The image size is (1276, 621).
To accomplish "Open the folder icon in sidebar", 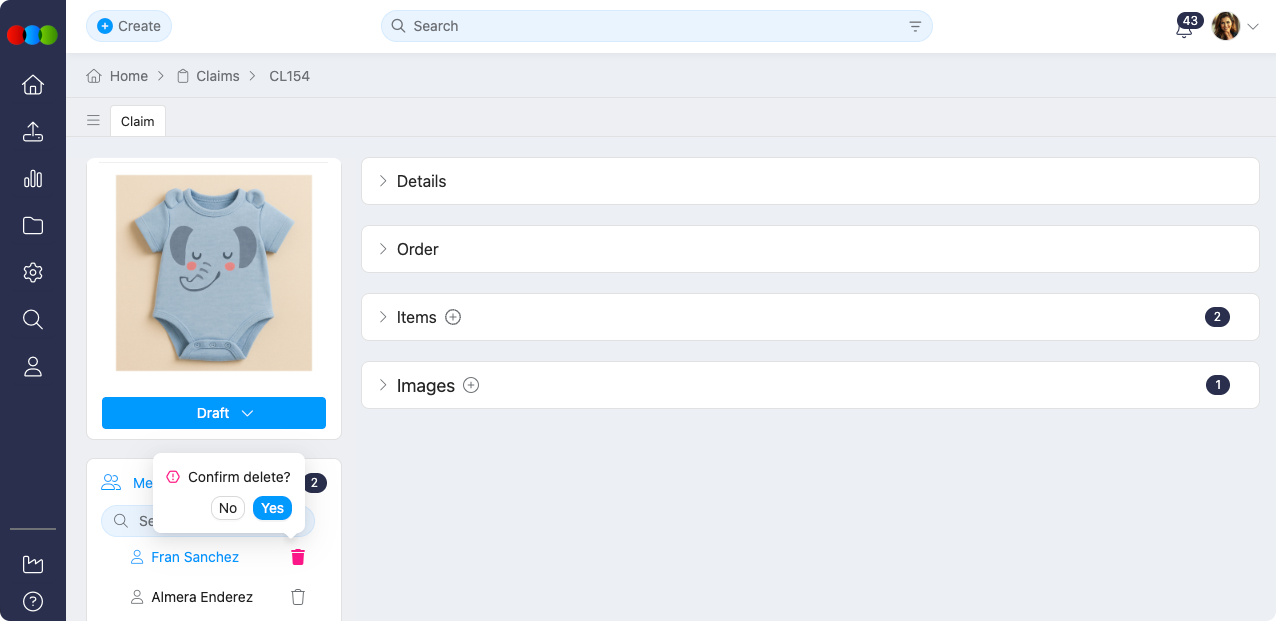I will (x=33, y=226).
